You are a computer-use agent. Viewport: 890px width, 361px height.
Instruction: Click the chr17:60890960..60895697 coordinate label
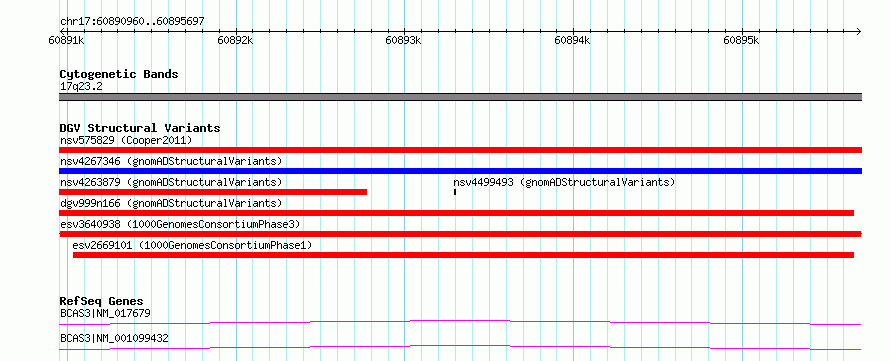(132, 22)
